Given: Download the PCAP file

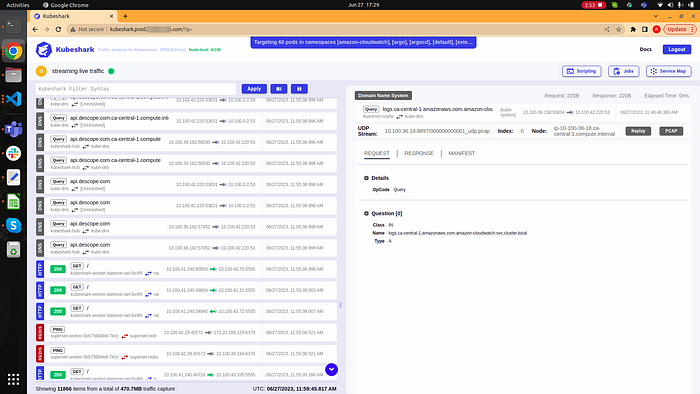Looking at the screenshot, I should pyautogui.click(x=671, y=131).
